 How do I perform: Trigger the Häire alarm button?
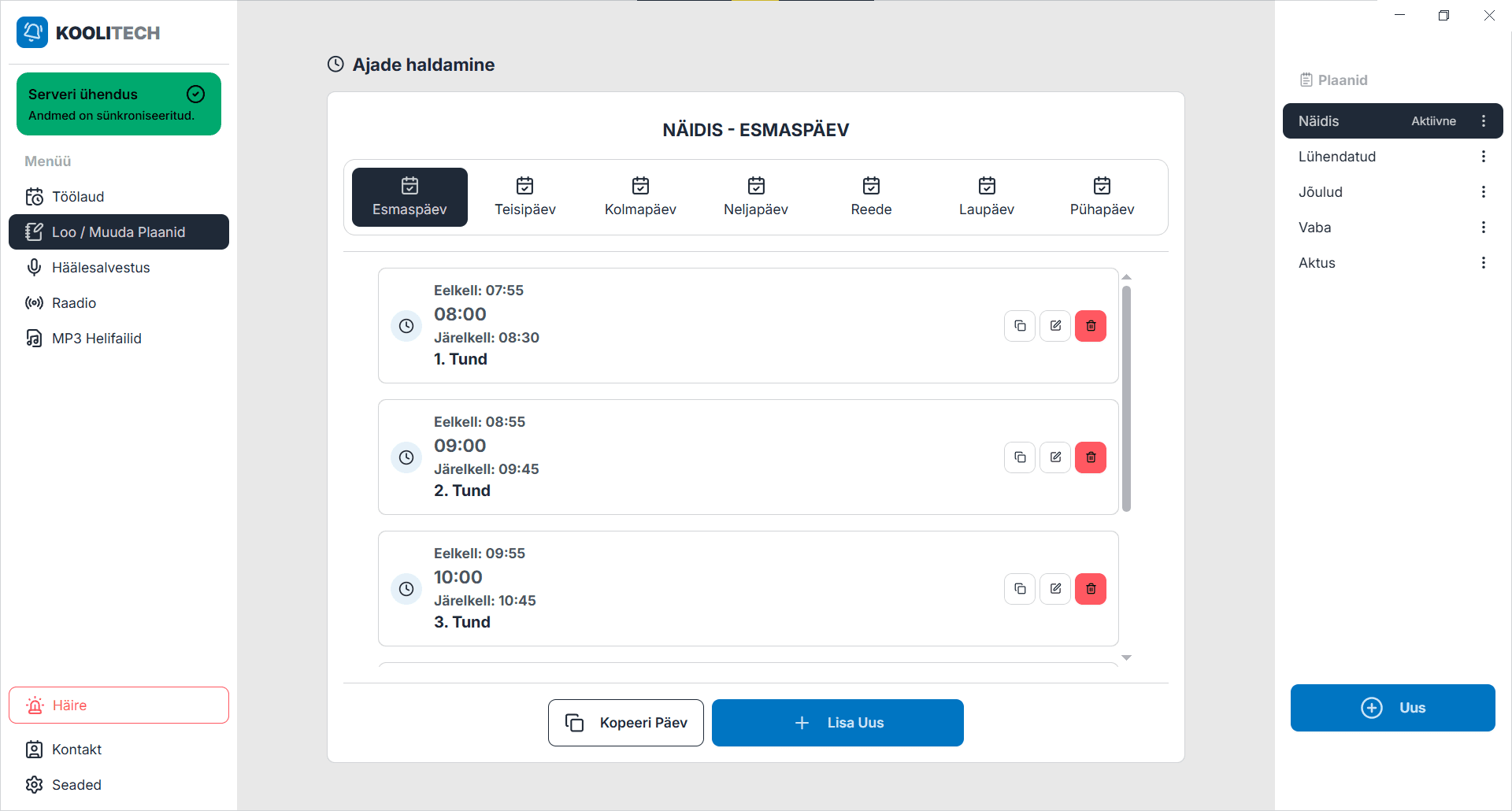point(119,705)
